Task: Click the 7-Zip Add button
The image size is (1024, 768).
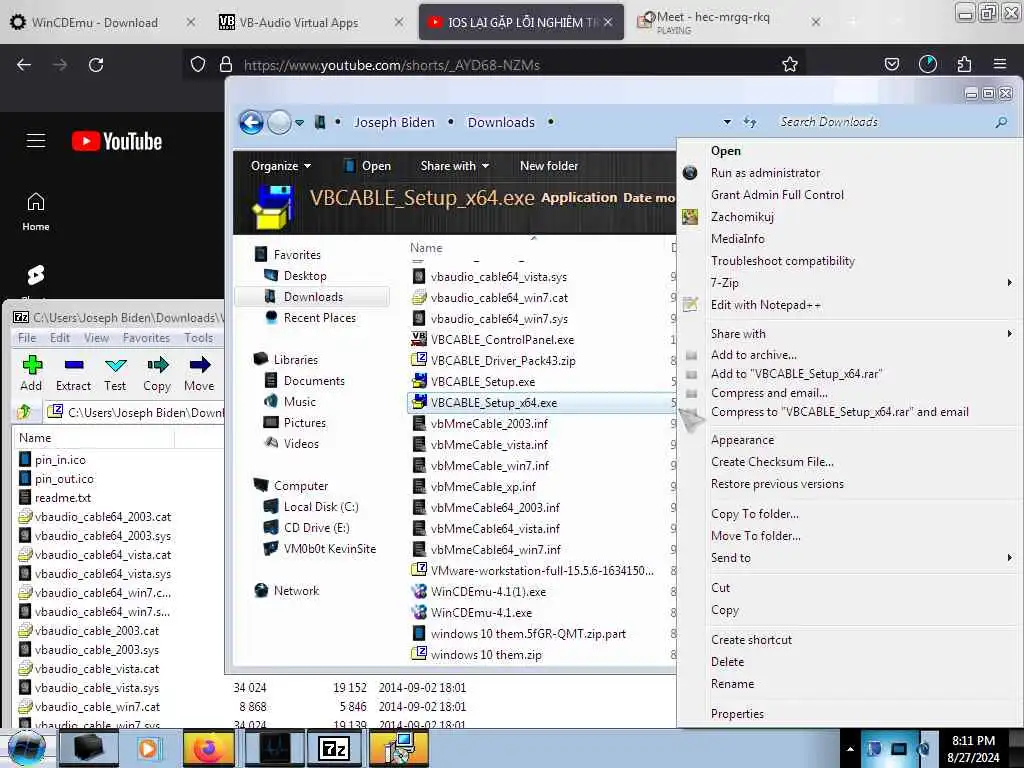Action: click(31, 373)
